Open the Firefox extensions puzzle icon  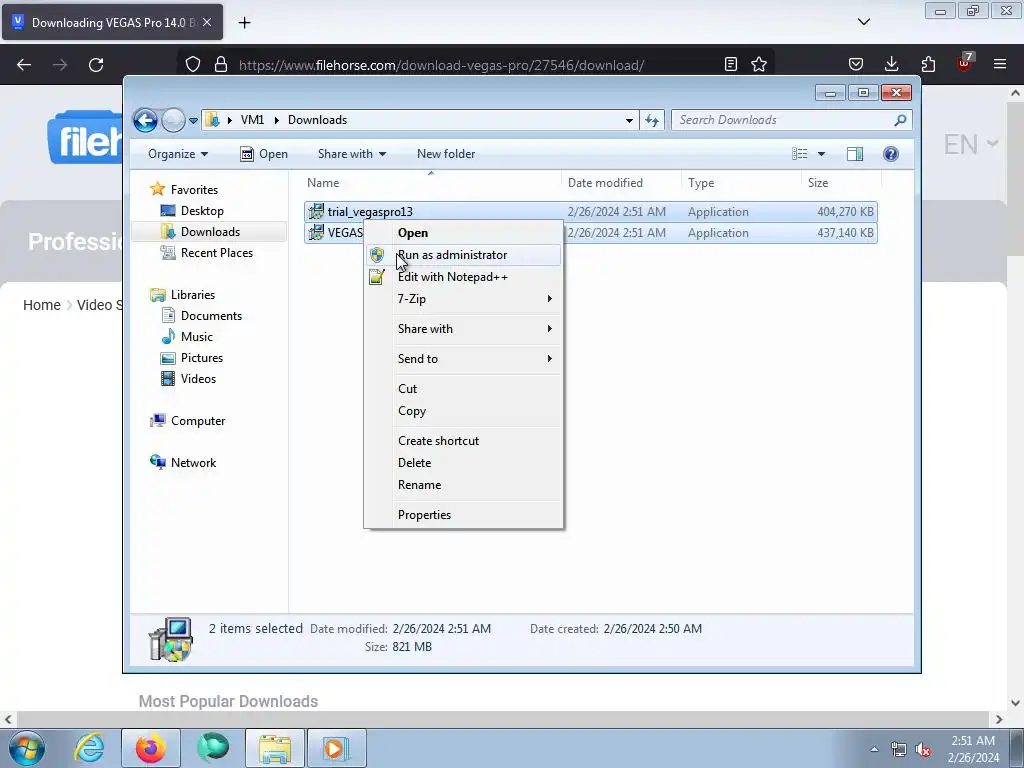point(928,64)
